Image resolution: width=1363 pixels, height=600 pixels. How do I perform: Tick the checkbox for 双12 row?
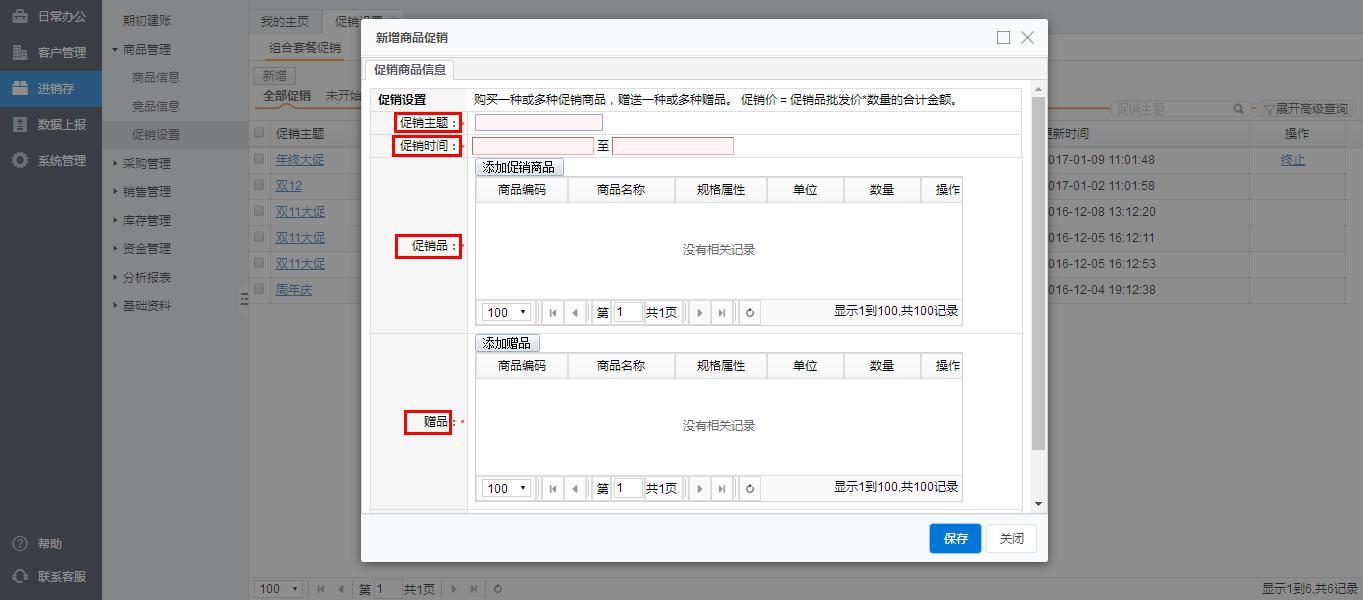[x=260, y=185]
